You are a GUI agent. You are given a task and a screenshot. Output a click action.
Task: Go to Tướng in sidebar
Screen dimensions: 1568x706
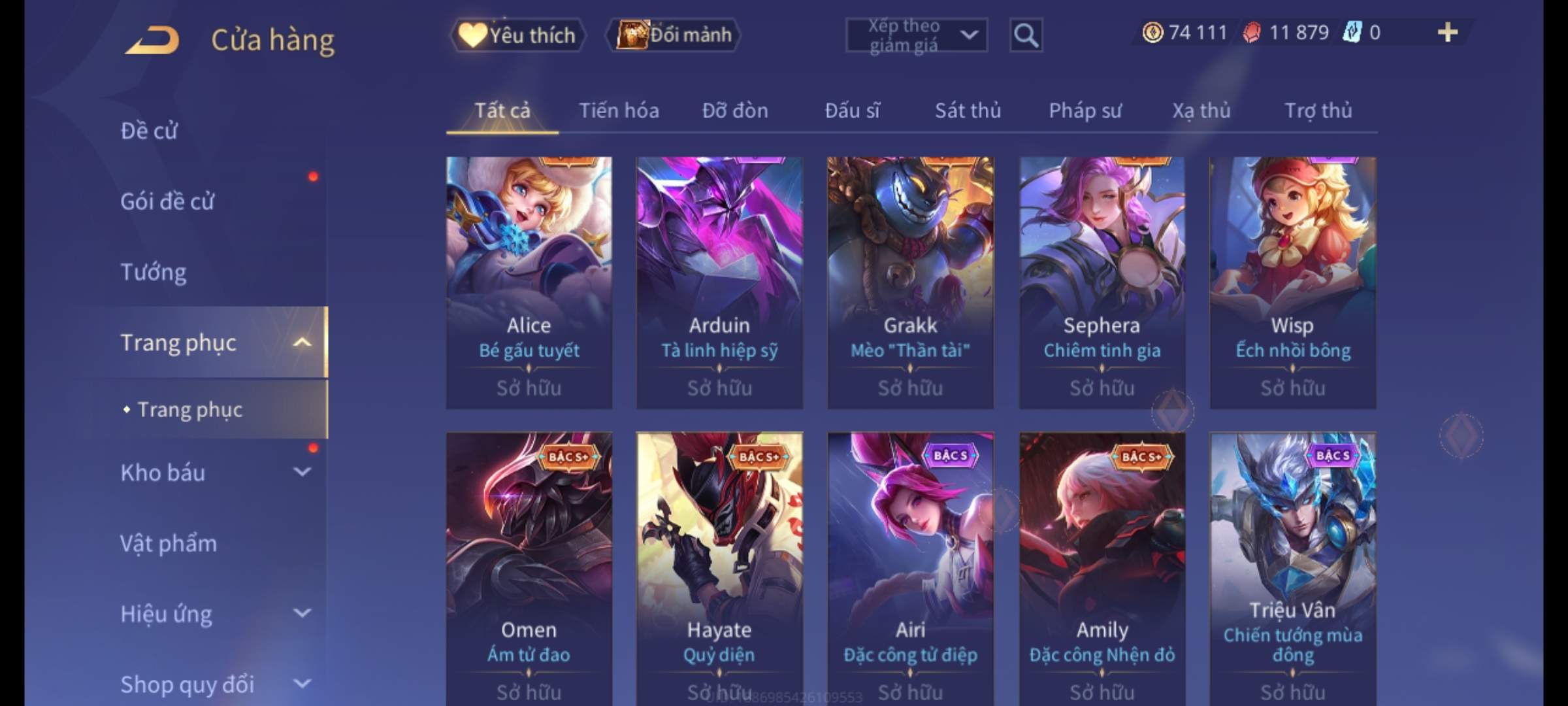[154, 272]
